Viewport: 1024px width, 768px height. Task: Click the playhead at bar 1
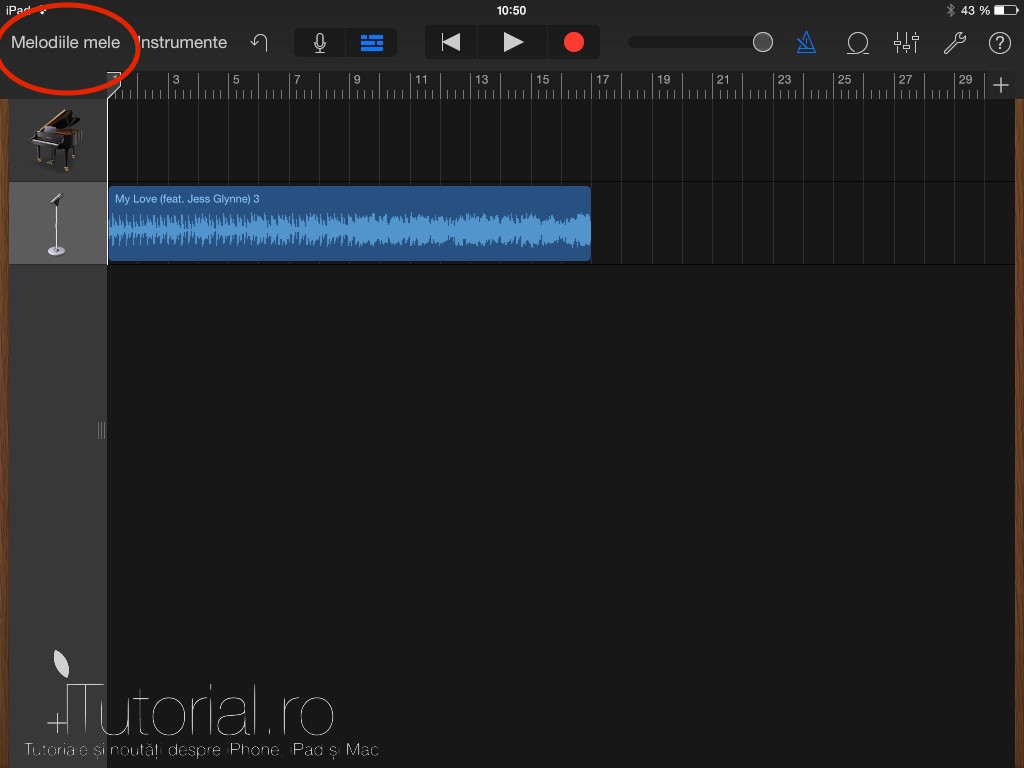click(x=114, y=85)
